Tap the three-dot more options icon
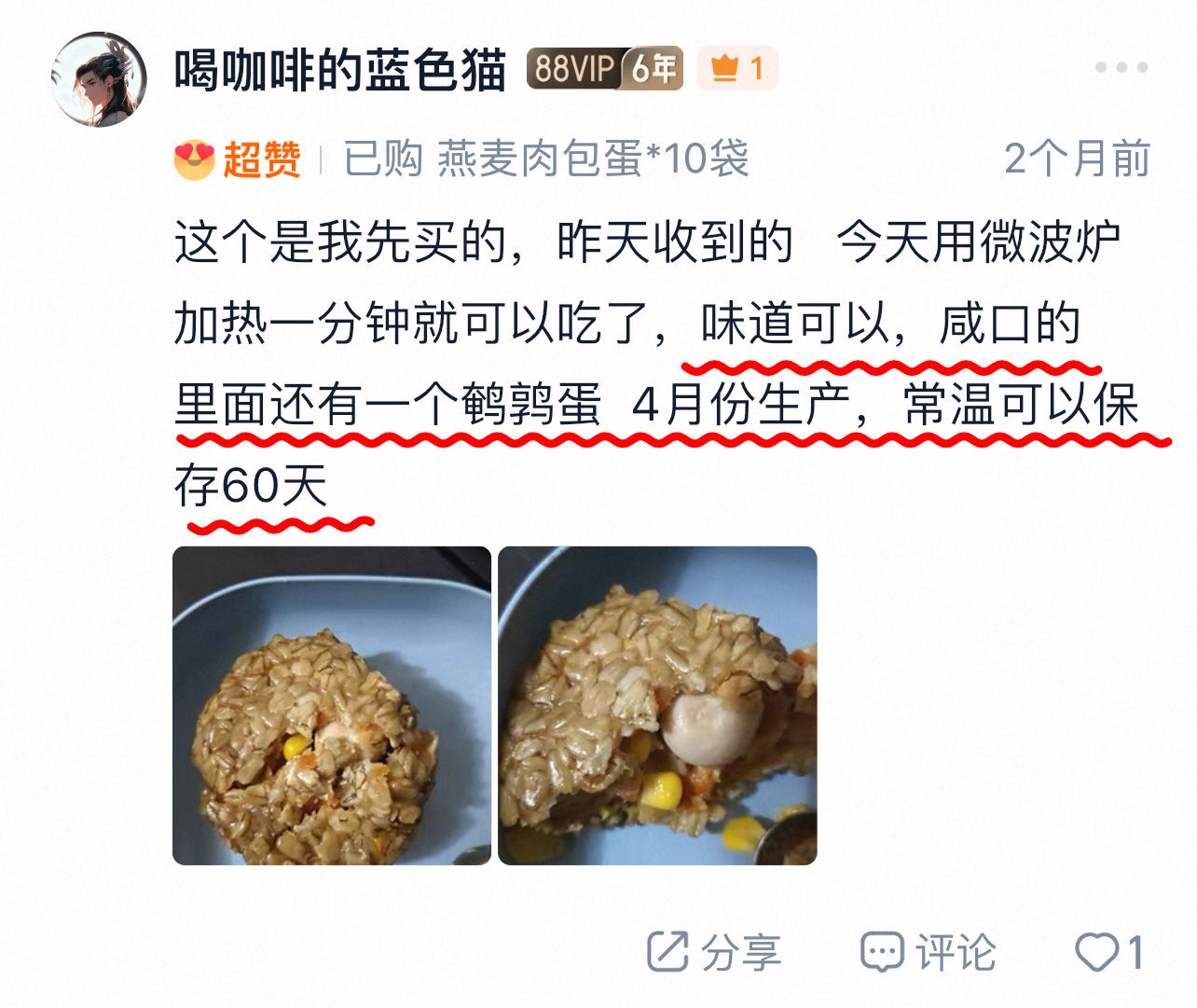Image resolution: width=1197 pixels, height=1008 pixels. (1121, 67)
